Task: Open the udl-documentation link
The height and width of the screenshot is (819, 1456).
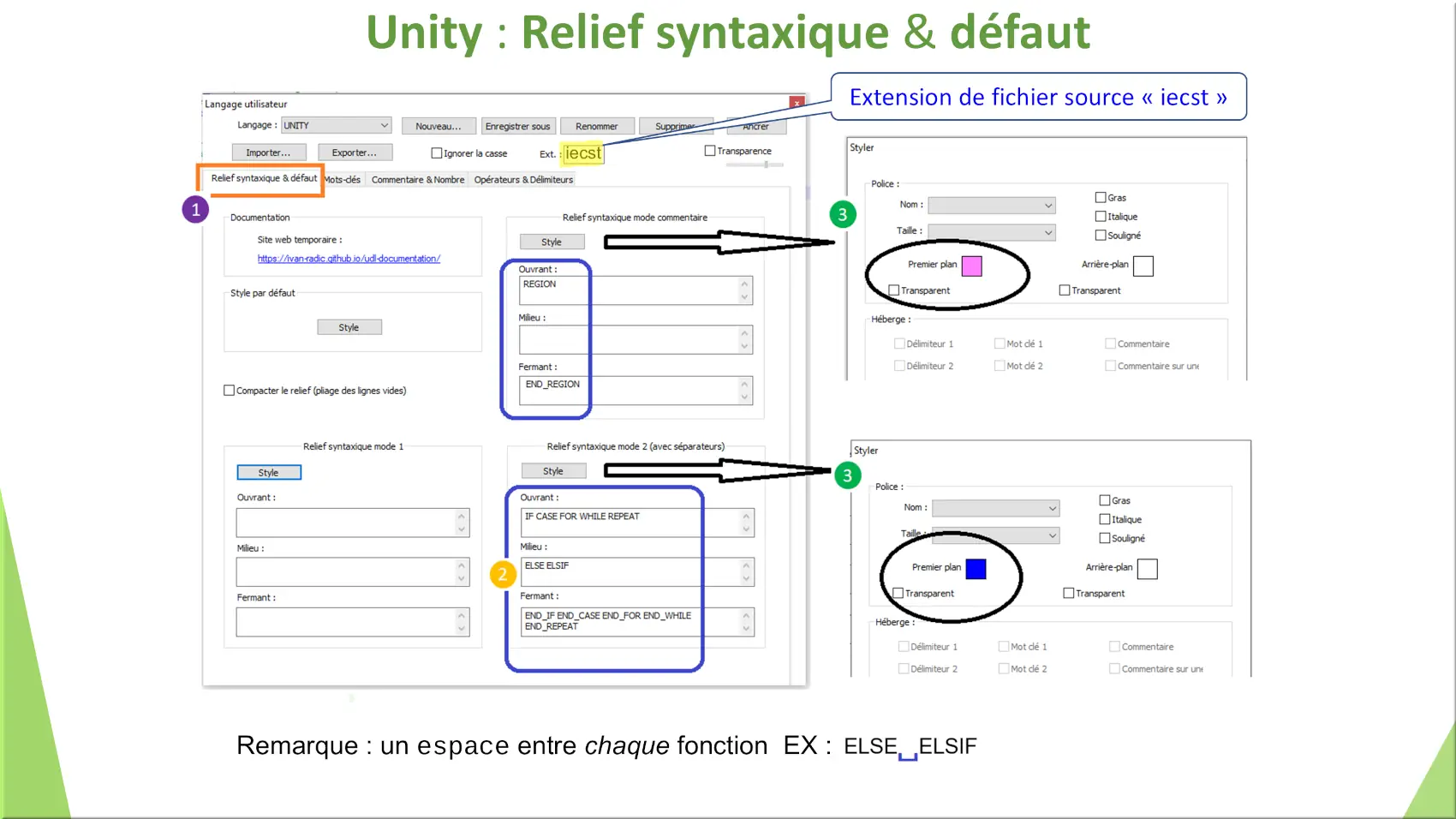Action: pyautogui.click(x=349, y=259)
